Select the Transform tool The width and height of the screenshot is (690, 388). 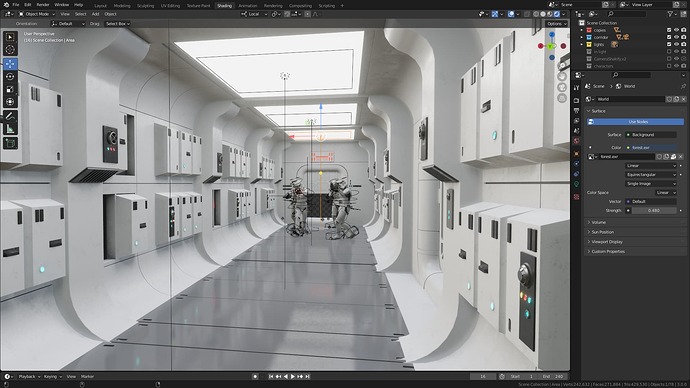pyautogui.click(x=10, y=102)
